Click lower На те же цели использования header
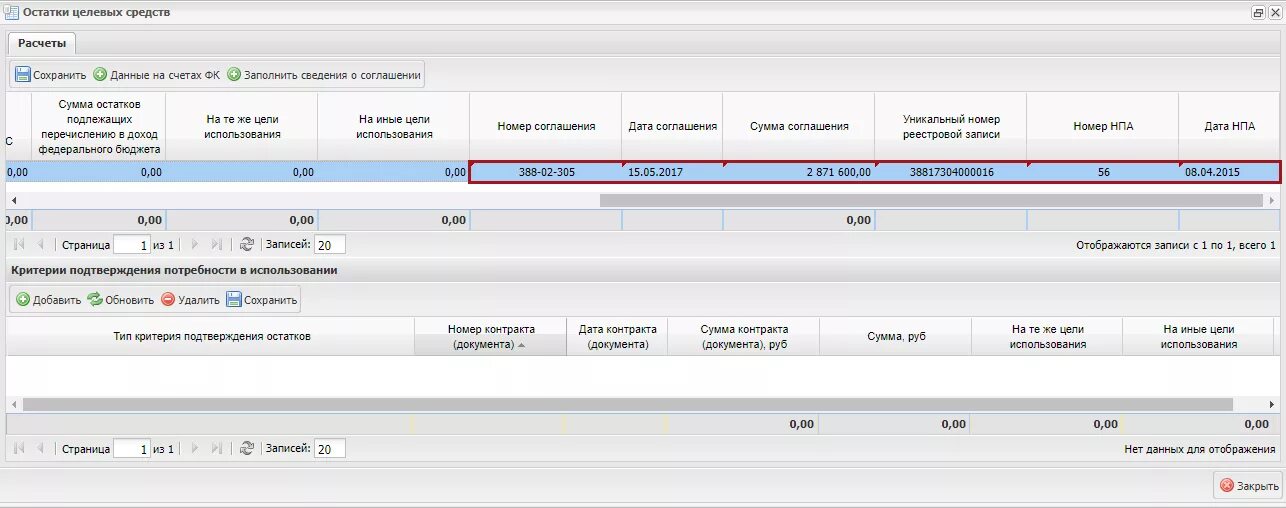Screen dimensions: 1286x508 pyautogui.click(x=1047, y=336)
